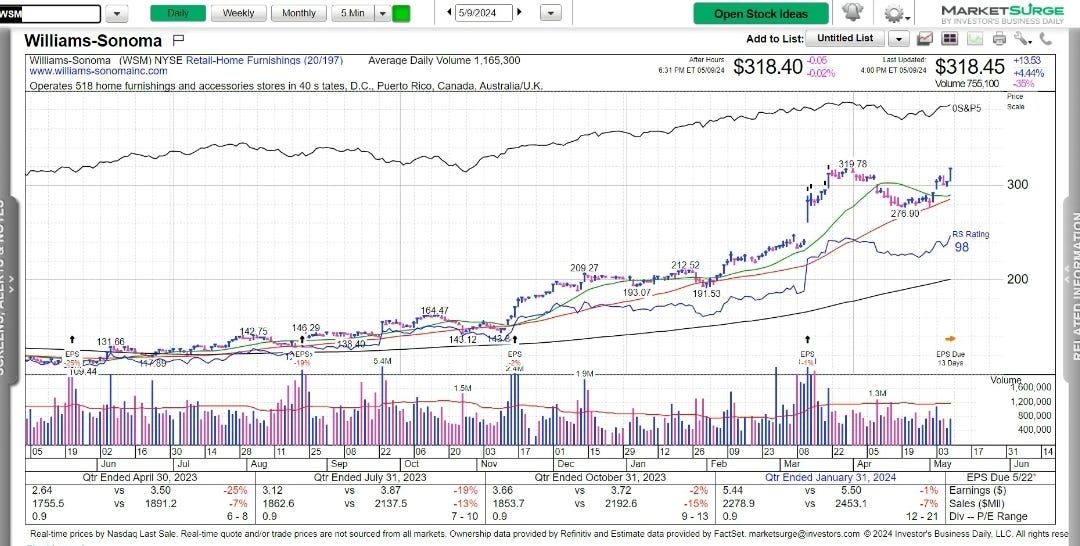The width and height of the screenshot is (1080, 546).
Task: Click the 209.27 price label
Action: pyautogui.click(x=584, y=268)
